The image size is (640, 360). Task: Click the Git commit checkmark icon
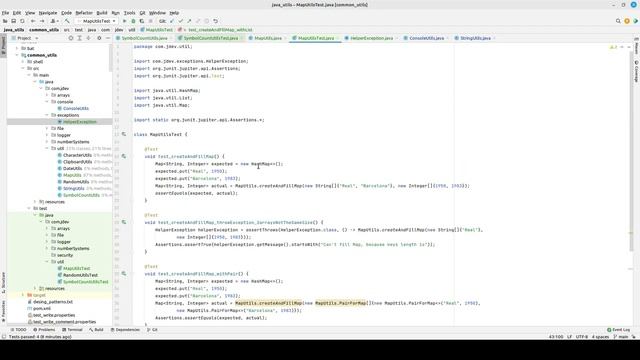pyautogui.click(x=180, y=21)
